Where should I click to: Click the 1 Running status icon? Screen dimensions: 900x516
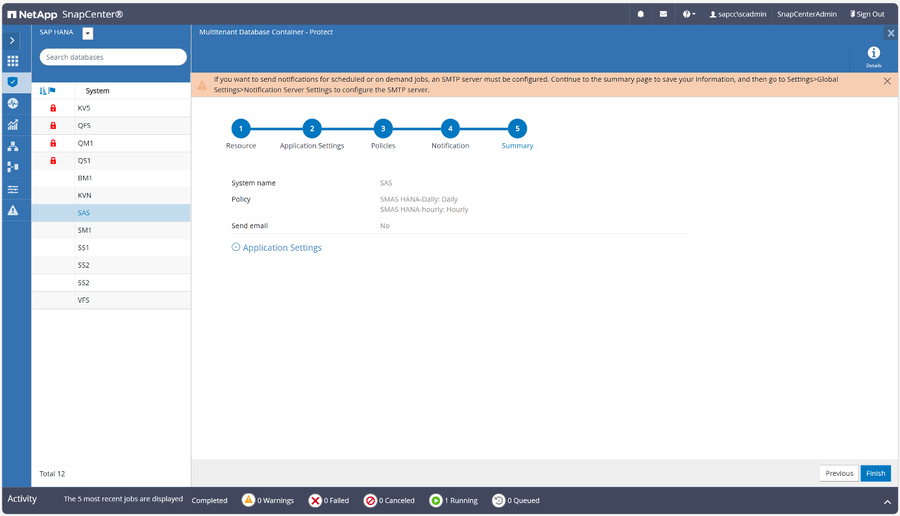pyautogui.click(x=436, y=501)
